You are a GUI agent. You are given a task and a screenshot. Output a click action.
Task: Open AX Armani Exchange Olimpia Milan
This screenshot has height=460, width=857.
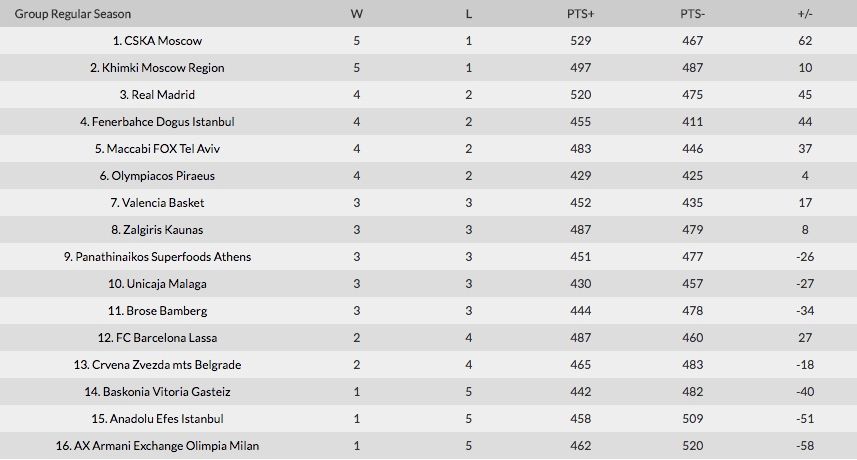click(x=164, y=446)
